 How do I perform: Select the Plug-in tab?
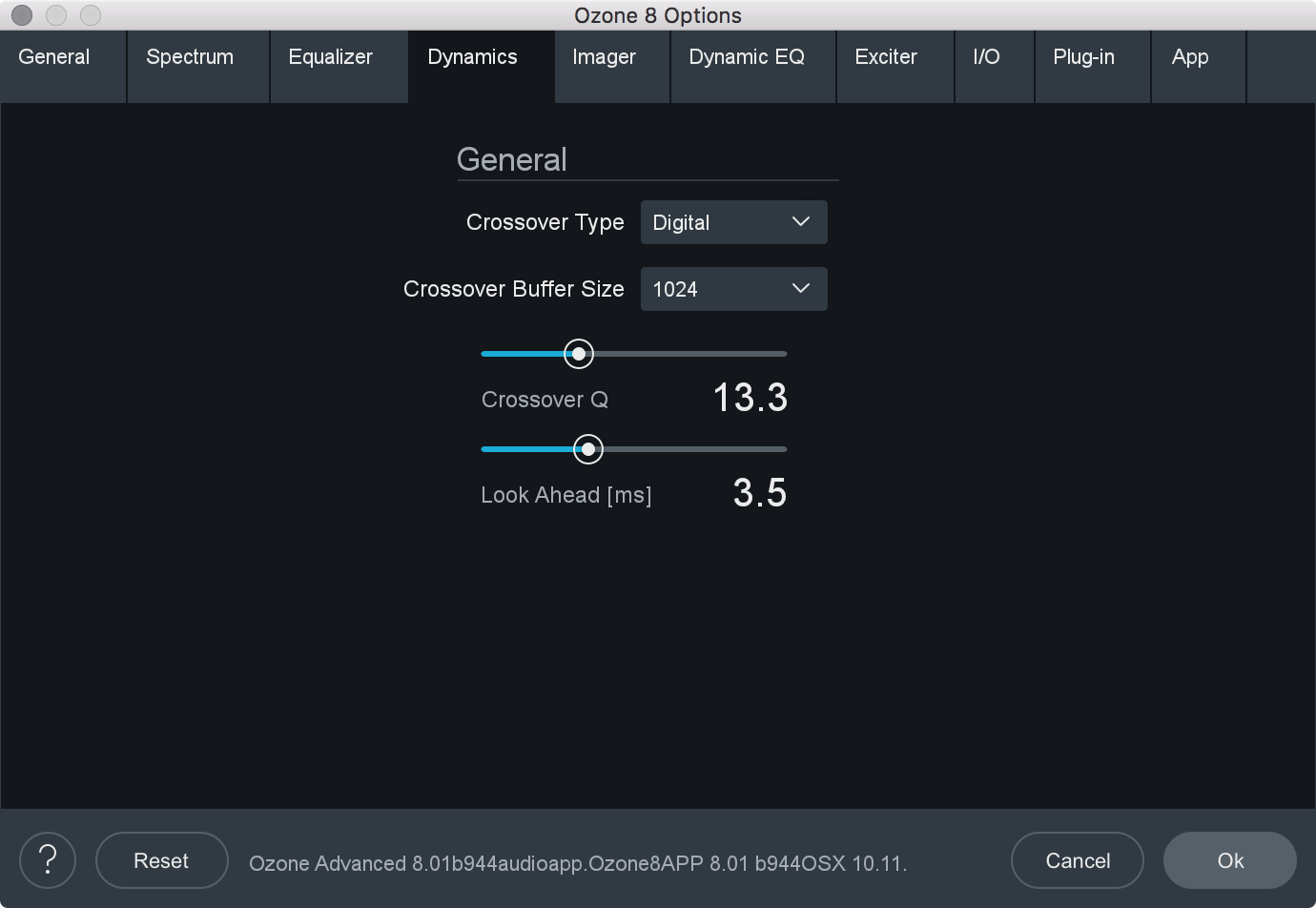1093,67
